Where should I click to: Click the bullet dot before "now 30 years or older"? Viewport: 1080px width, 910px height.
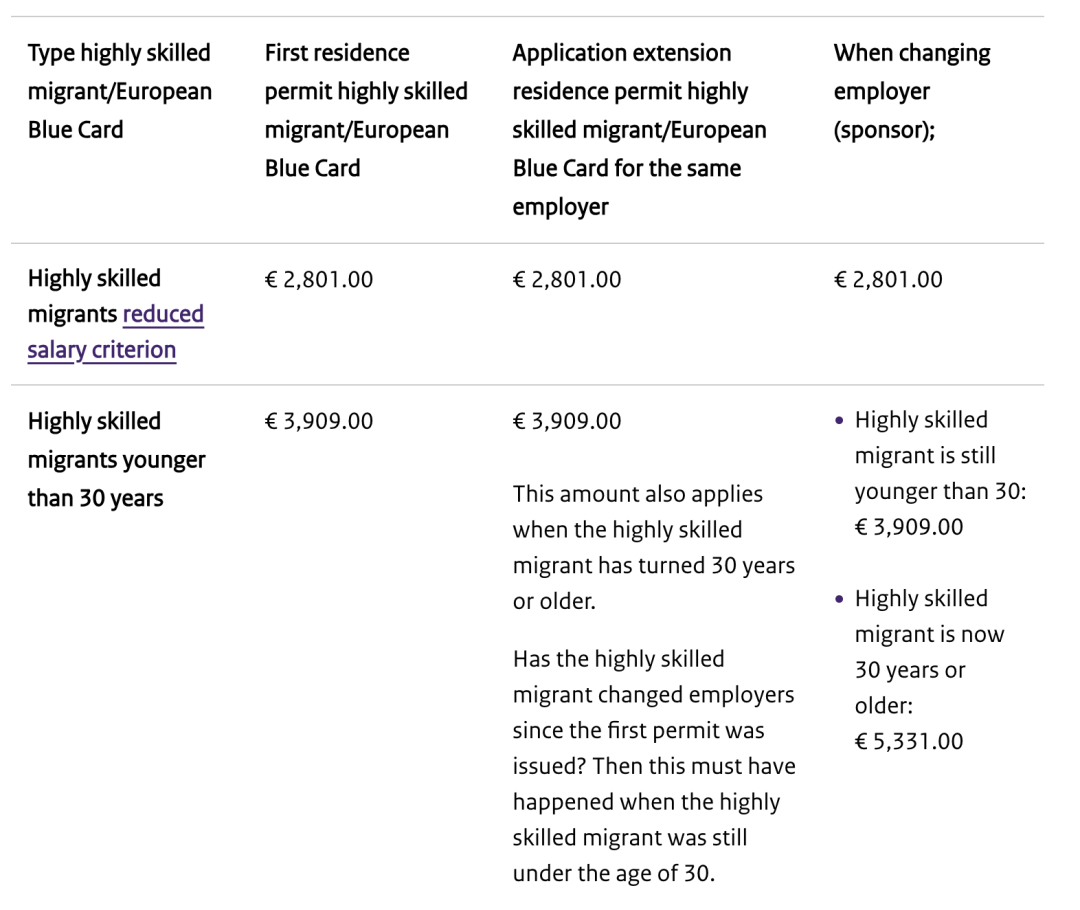839,600
